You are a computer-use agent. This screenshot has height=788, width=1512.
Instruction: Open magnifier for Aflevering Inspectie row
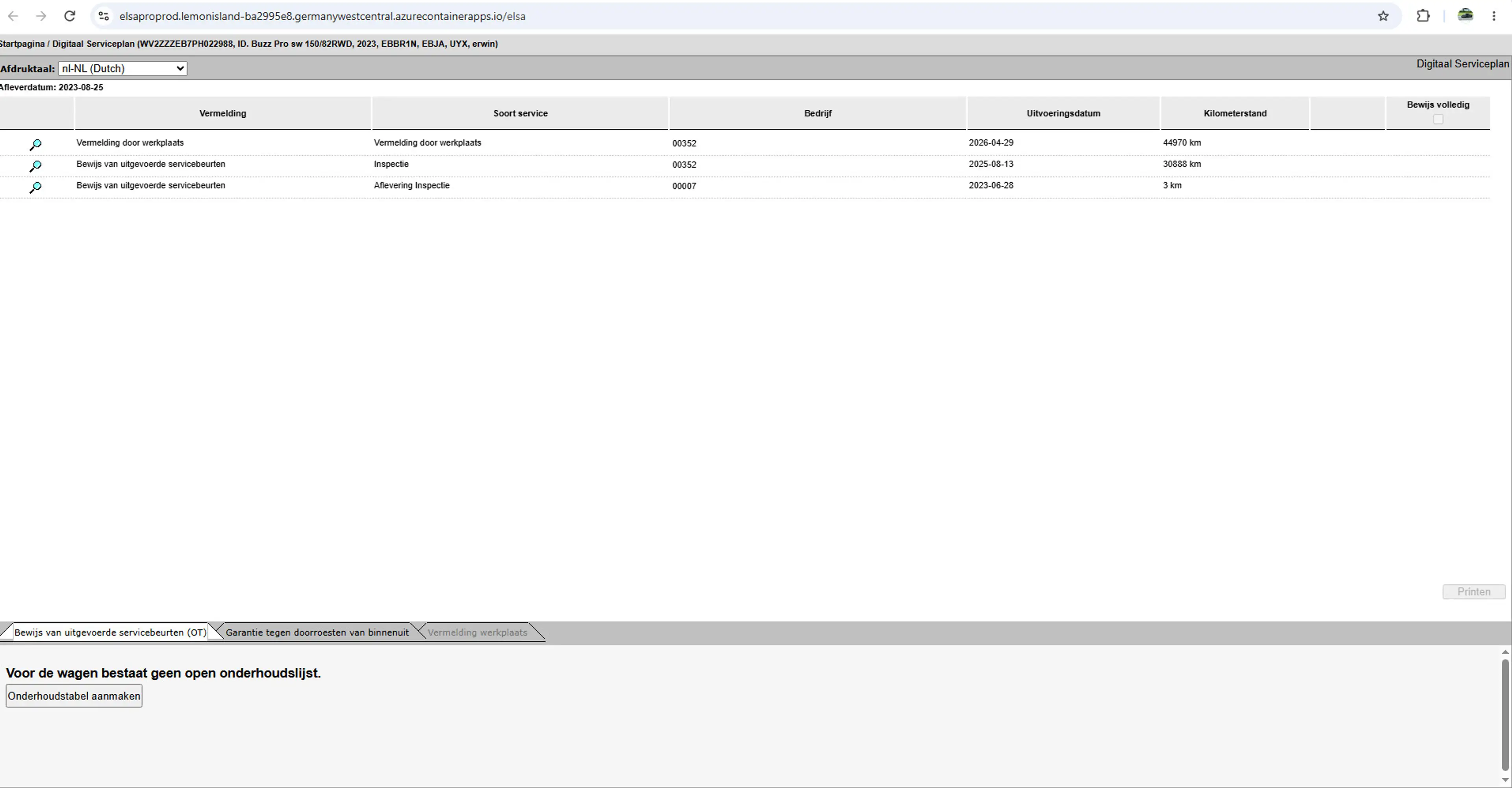(35, 187)
